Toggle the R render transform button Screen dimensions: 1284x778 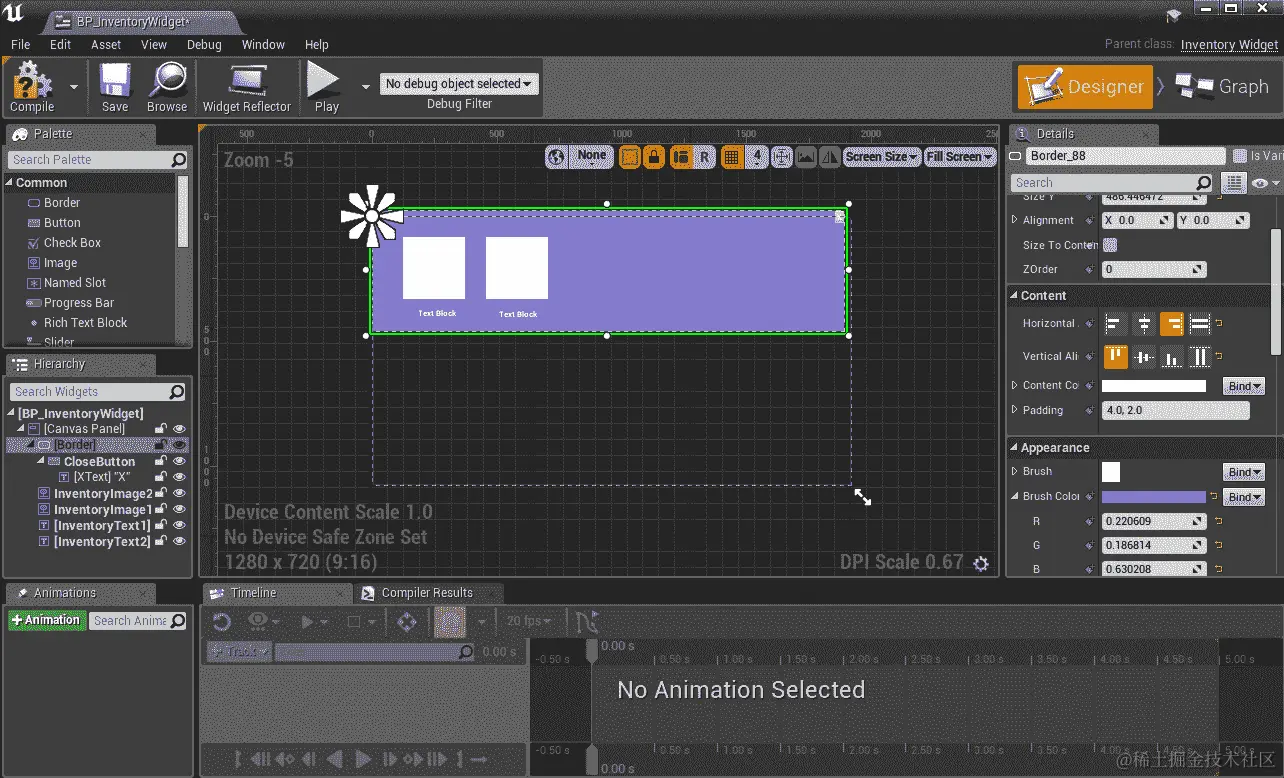704,157
